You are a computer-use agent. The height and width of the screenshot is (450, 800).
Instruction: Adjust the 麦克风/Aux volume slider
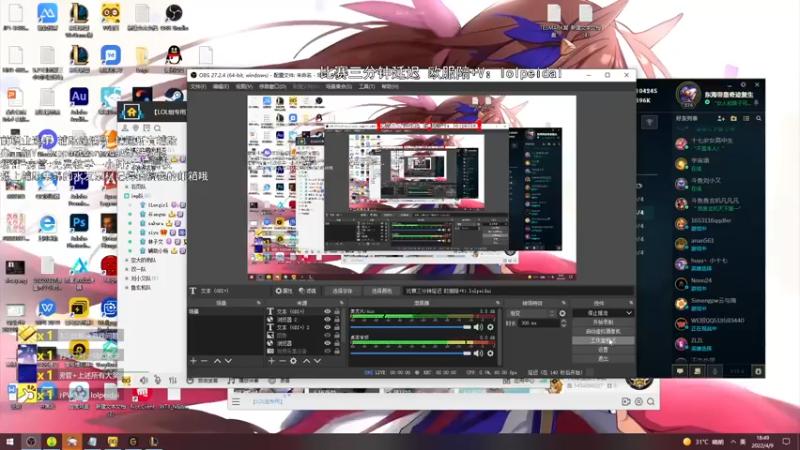pyautogui.click(x=411, y=327)
